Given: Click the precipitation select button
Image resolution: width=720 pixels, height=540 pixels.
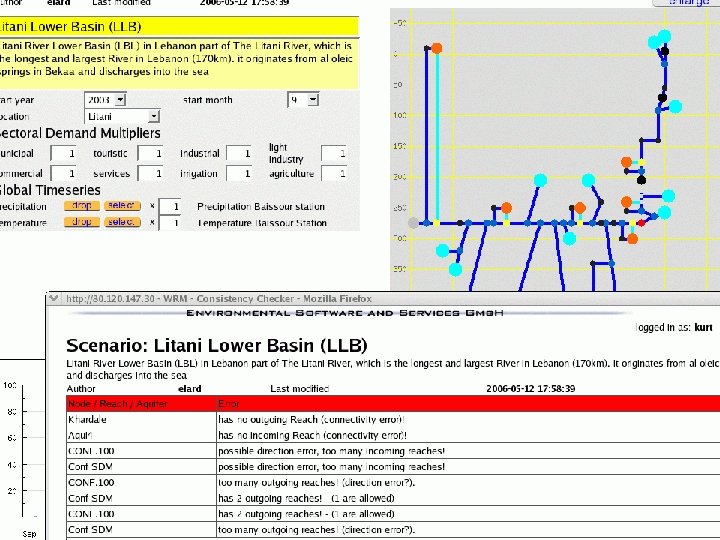Looking at the screenshot, I should 122,206.
